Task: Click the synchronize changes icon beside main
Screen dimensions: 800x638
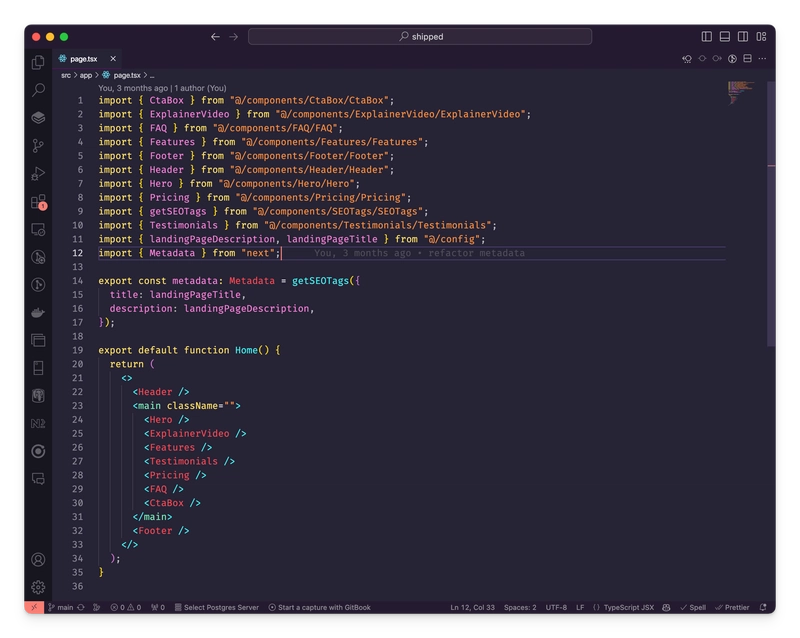Action: [x=81, y=607]
